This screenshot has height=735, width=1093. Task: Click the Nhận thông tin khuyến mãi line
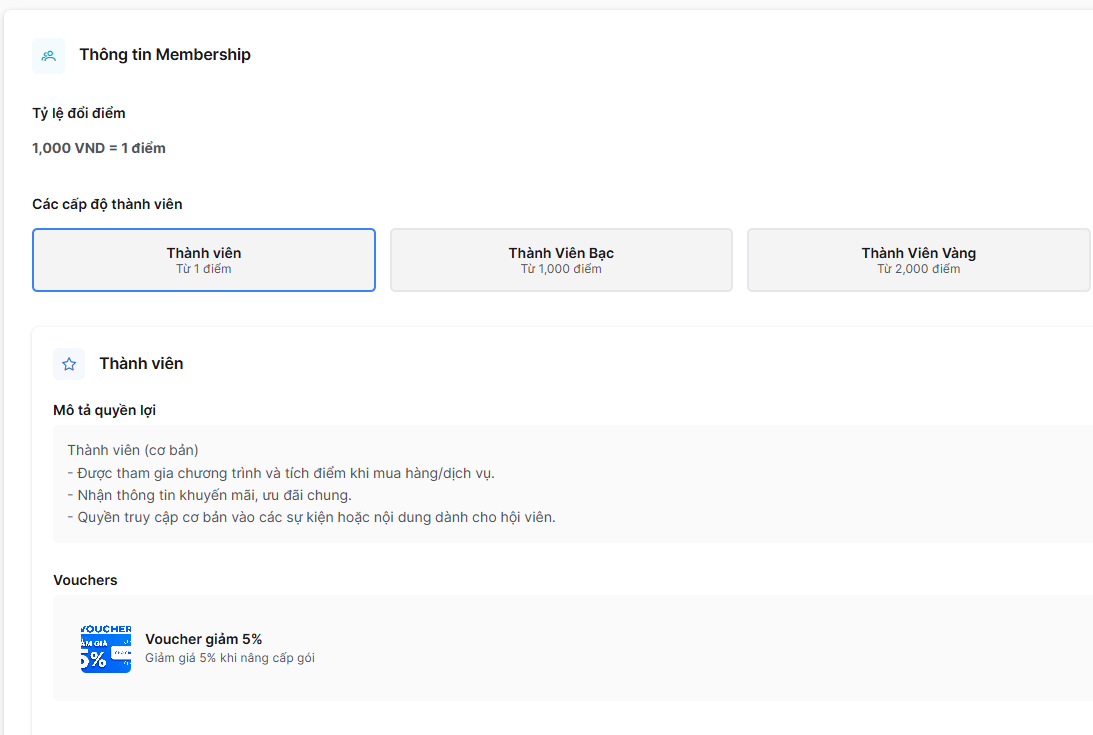[210, 495]
